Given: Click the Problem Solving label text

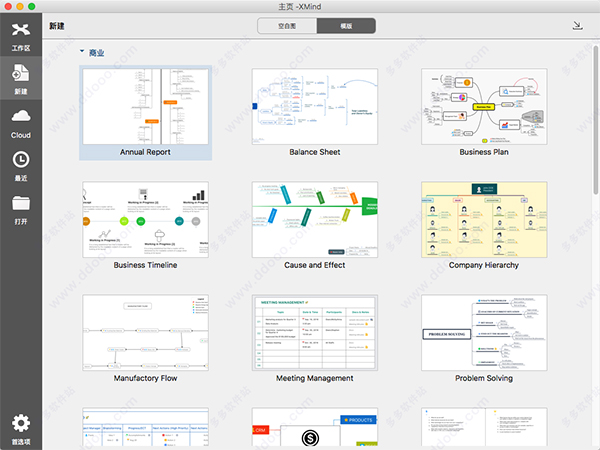Looking at the screenshot, I should coord(484,378).
